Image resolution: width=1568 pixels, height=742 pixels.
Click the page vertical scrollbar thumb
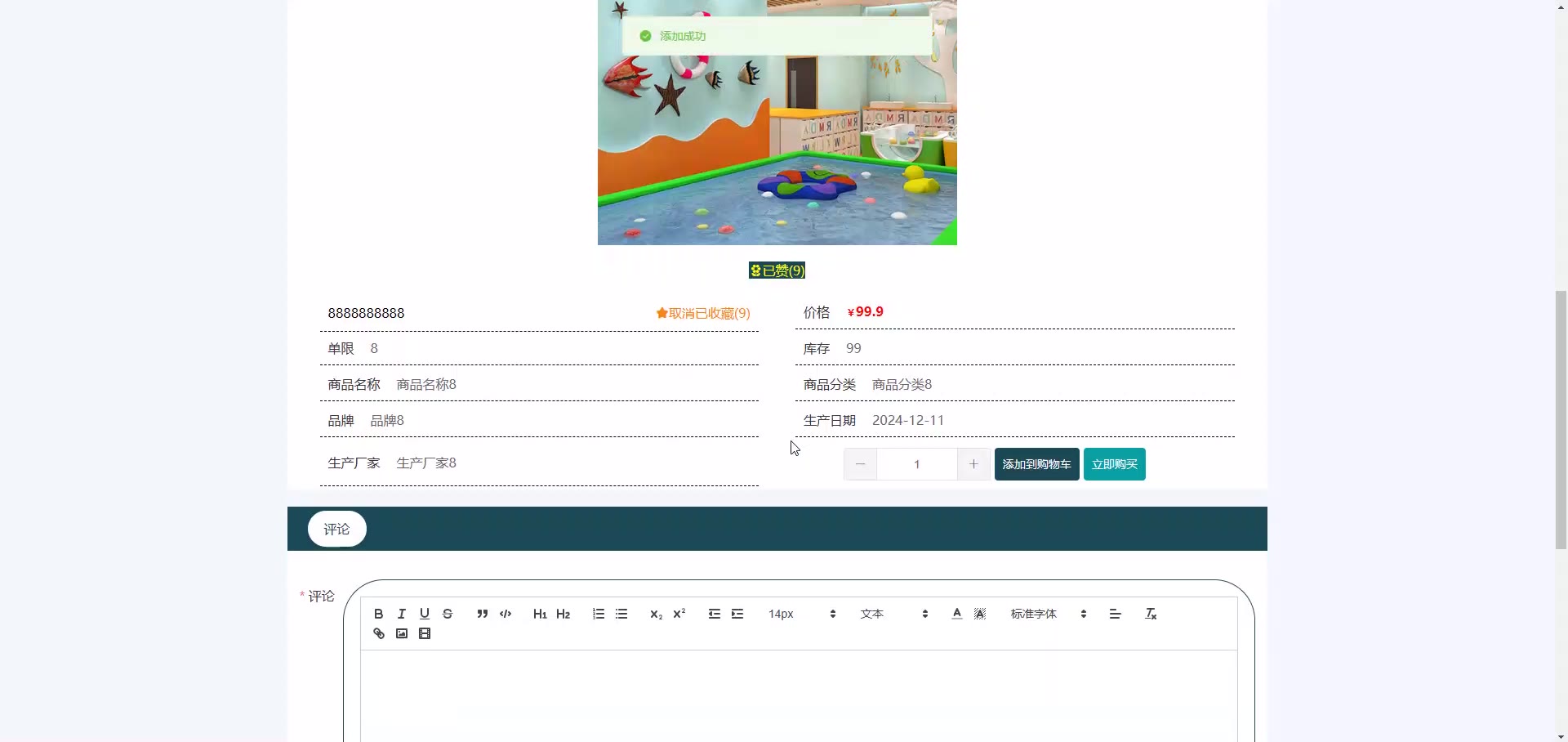pos(1561,419)
